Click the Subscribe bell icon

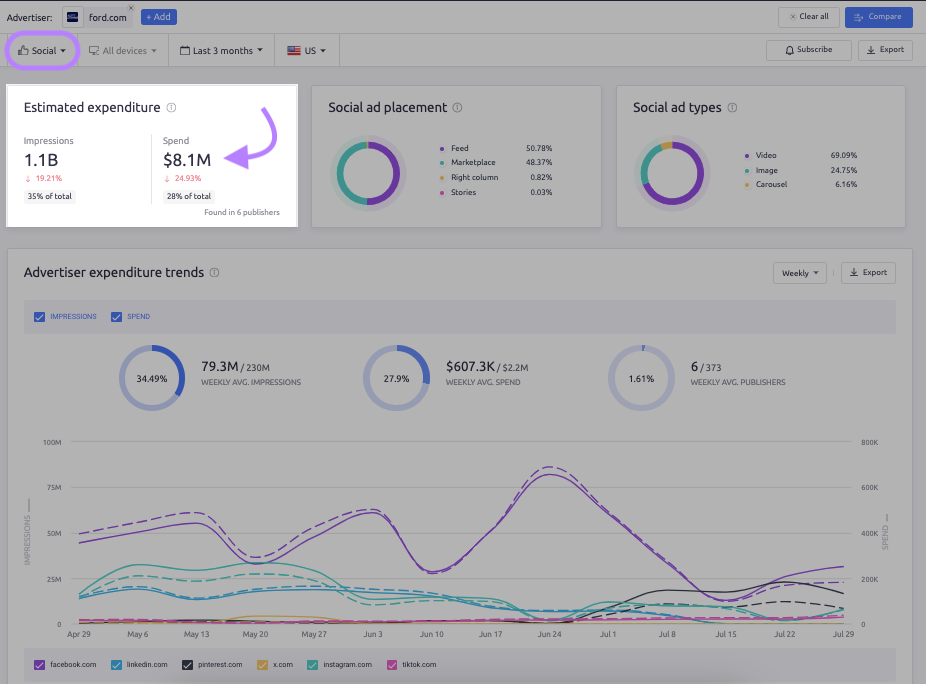(790, 50)
